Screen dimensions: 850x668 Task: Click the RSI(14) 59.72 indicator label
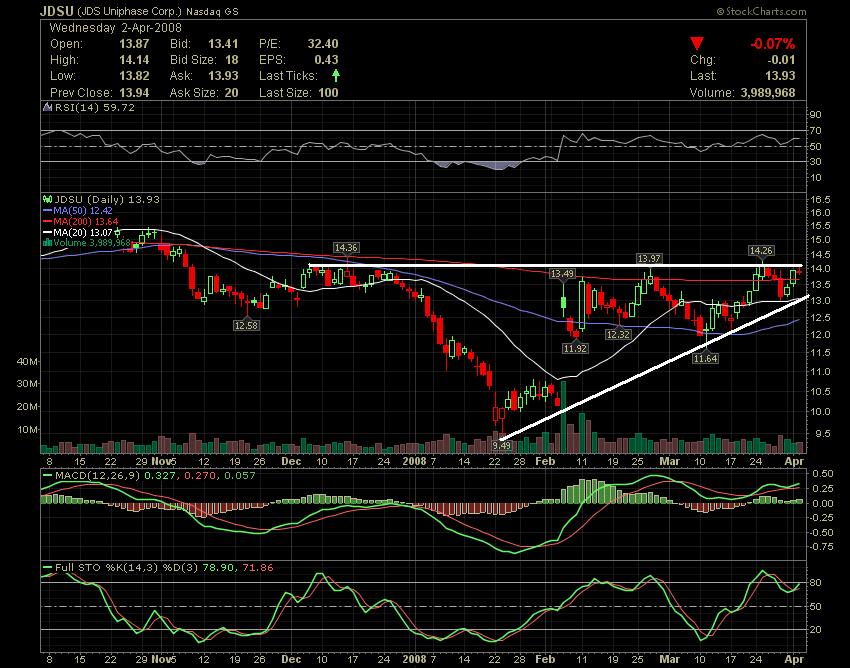95,107
